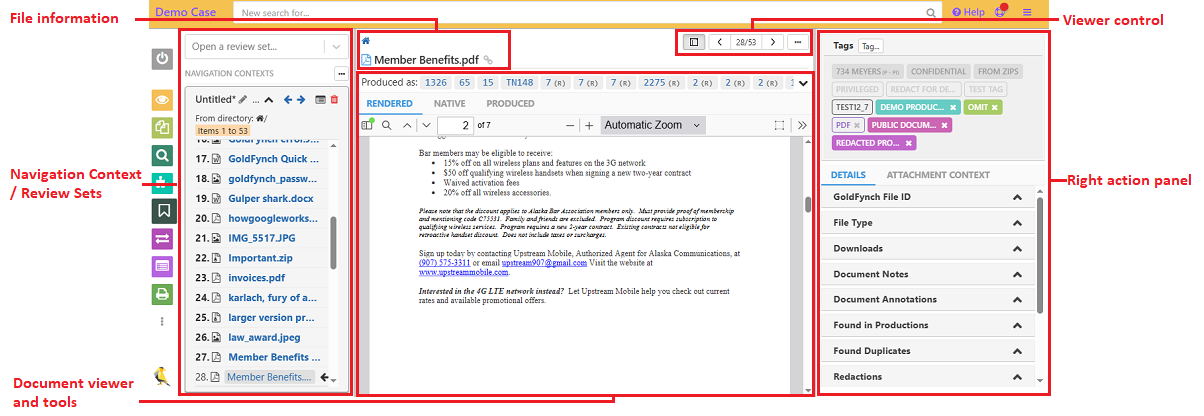Remove the PDF tag
Image resolution: width=1204 pixels, height=416 pixels.
point(857,125)
